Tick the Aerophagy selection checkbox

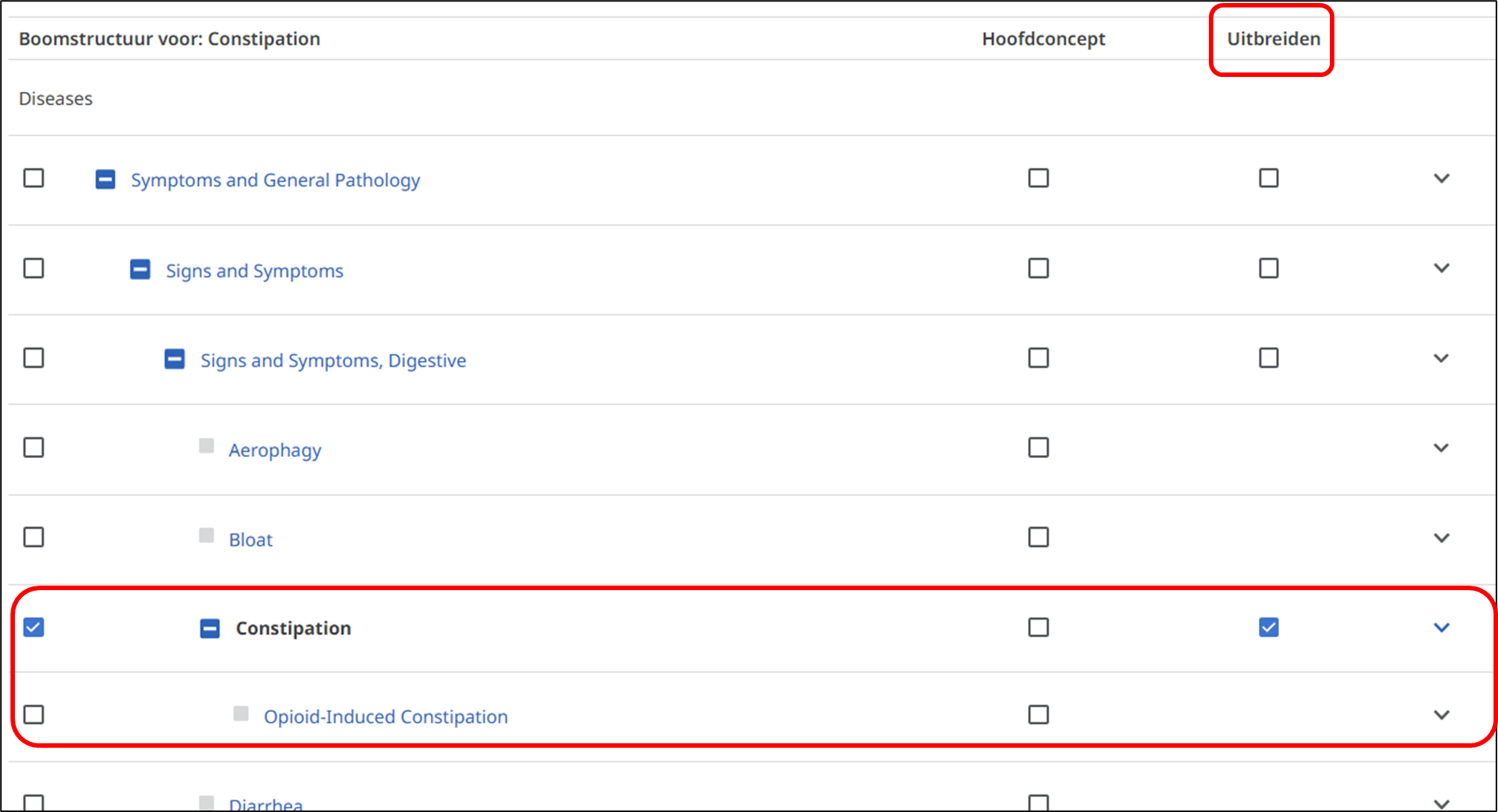pyautogui.click(x=34, y=447)
